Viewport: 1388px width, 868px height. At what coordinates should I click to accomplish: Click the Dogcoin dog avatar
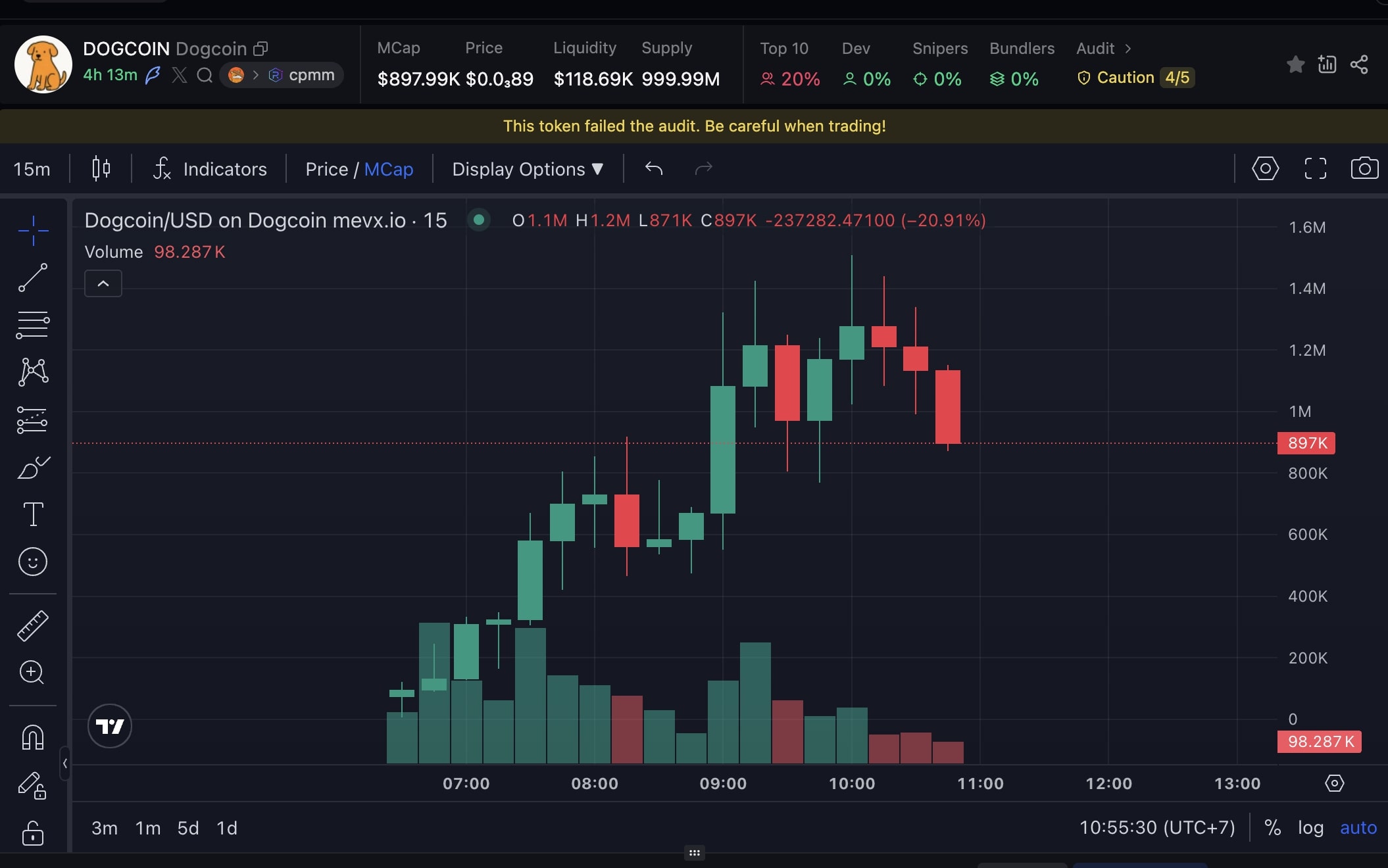click(43, 64)
